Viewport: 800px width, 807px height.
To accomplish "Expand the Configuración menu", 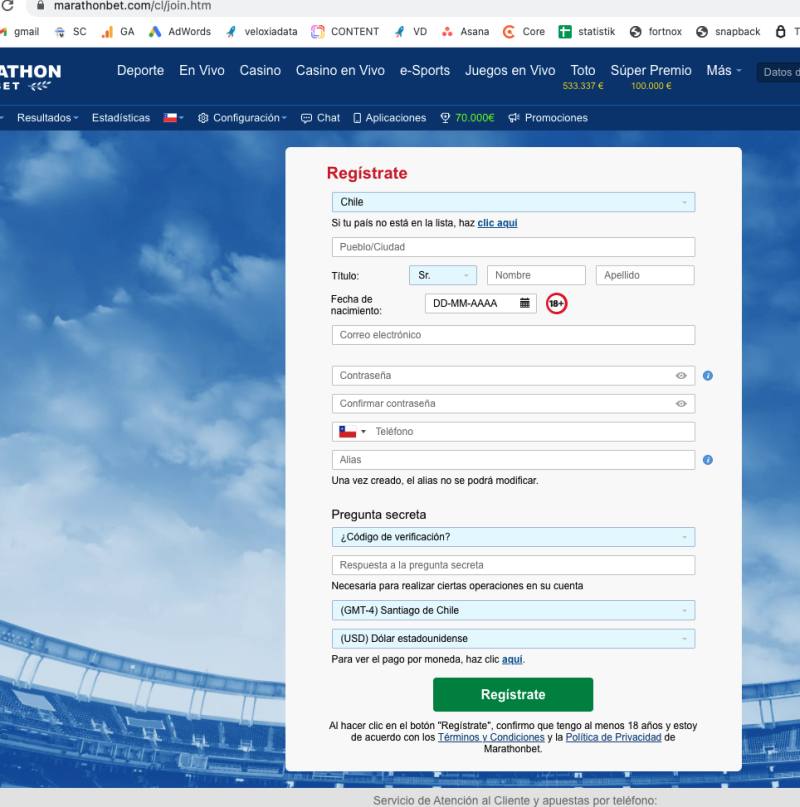I will (x=242, y=118).
